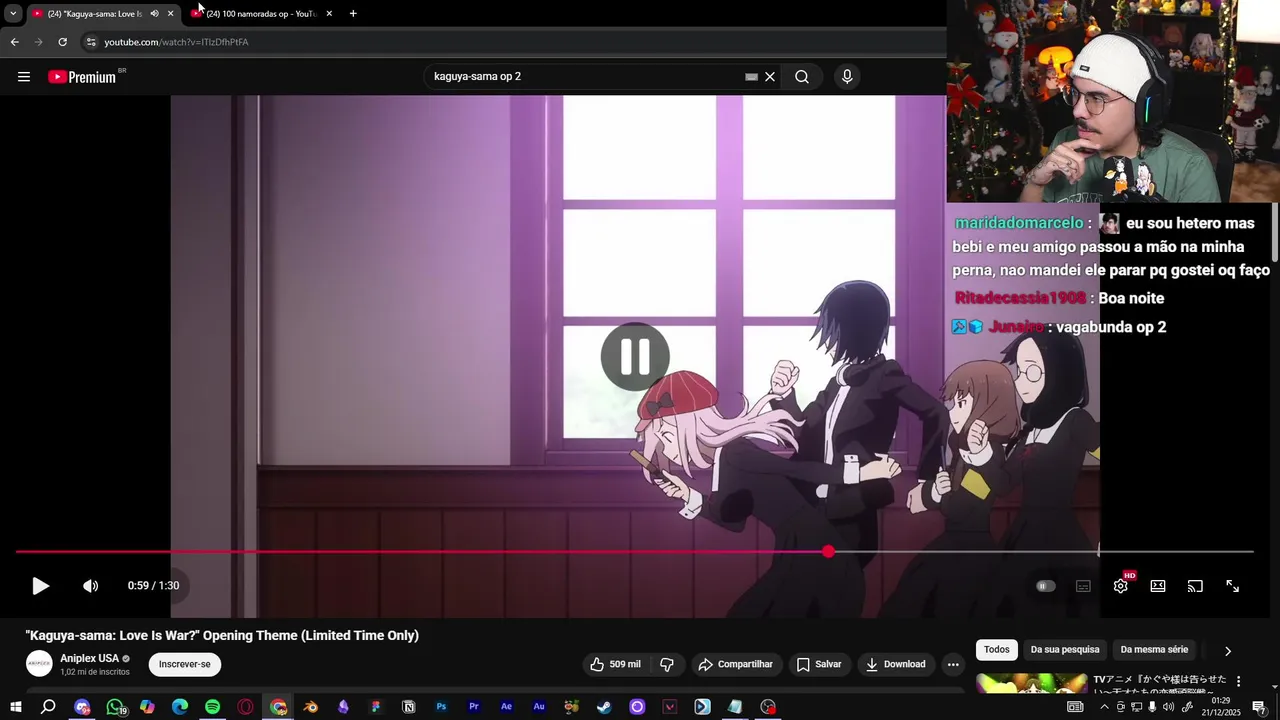Screen dimensions: 1280x720
Task: Subscribe with the Inscrever-se button
Action: (185, 664)
